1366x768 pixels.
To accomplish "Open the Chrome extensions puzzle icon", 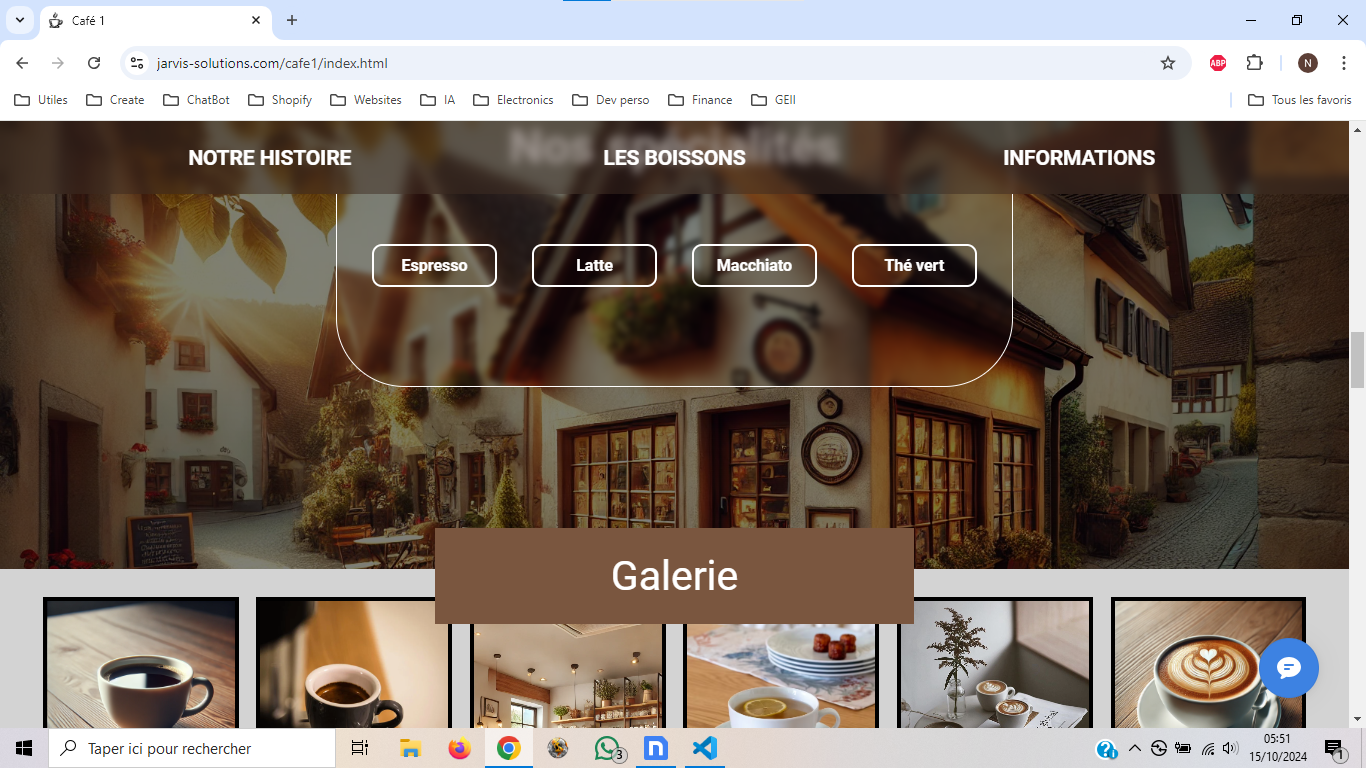I will tap(1254, 63).
